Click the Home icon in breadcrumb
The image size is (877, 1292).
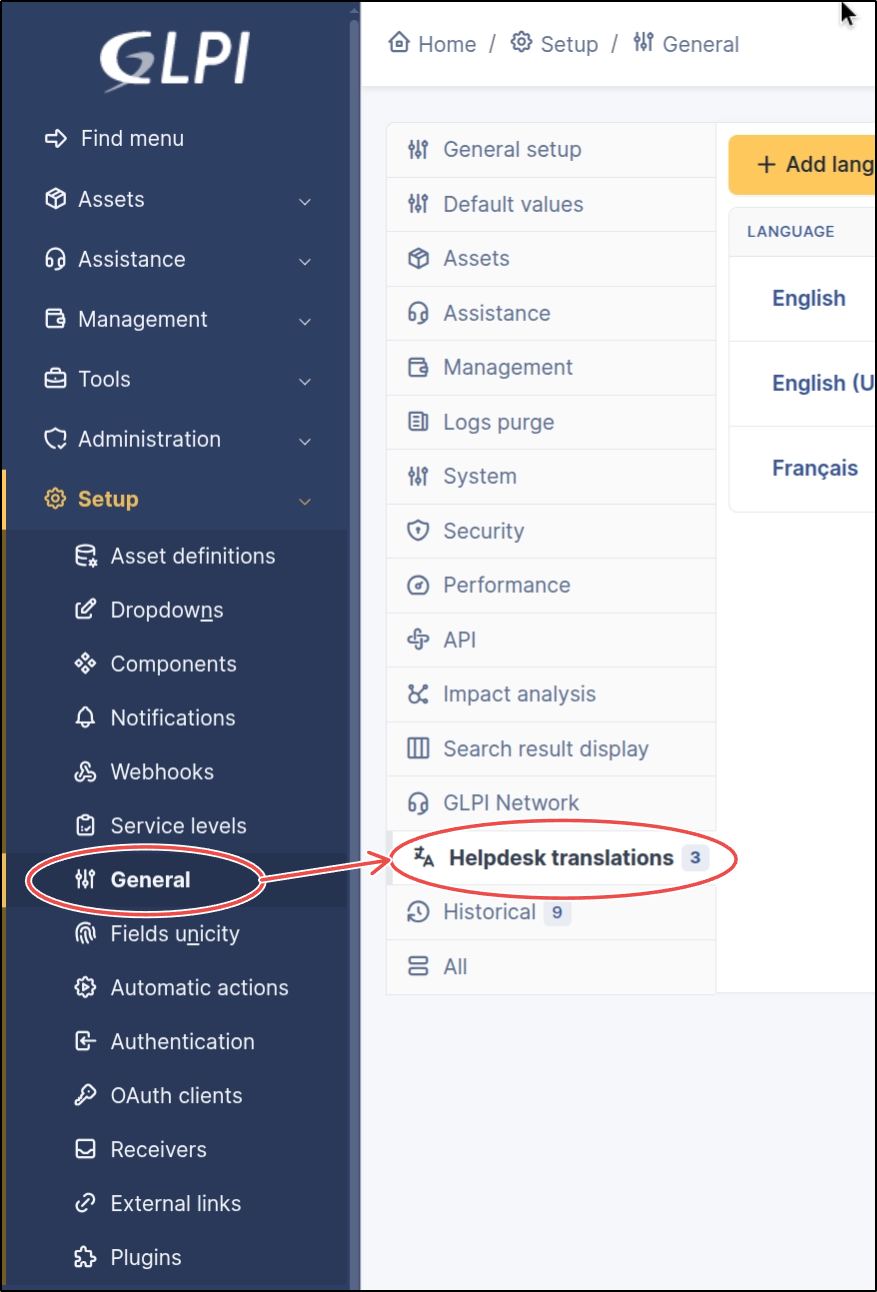(399, 43)
